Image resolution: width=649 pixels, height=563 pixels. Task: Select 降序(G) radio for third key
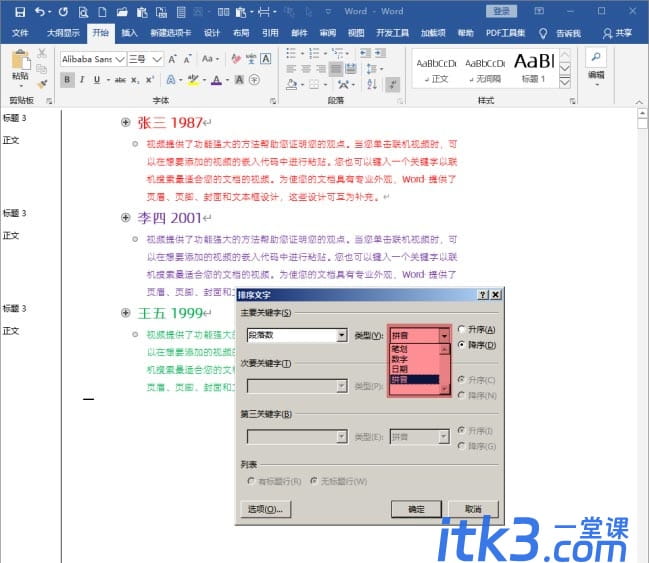pos(462,446)
